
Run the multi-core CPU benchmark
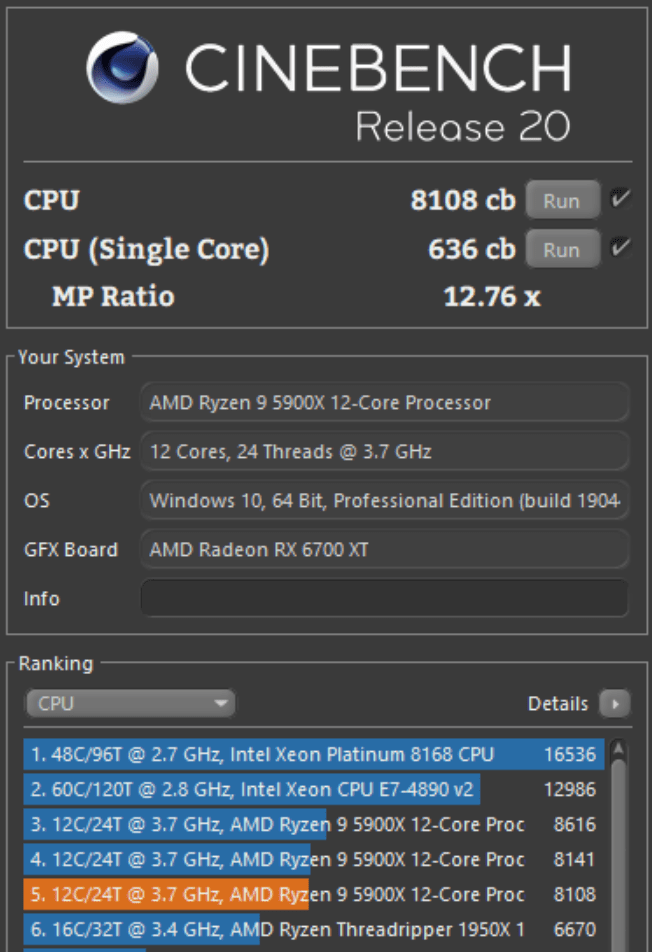(x=561, y=201)
